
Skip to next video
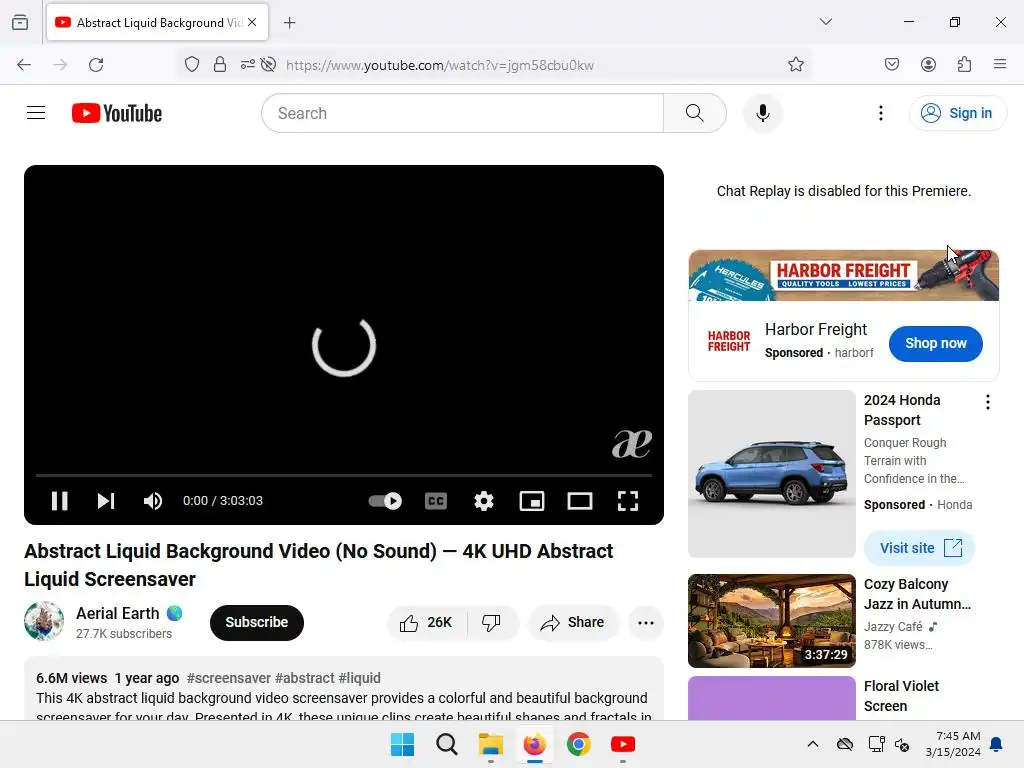point(106,501)
